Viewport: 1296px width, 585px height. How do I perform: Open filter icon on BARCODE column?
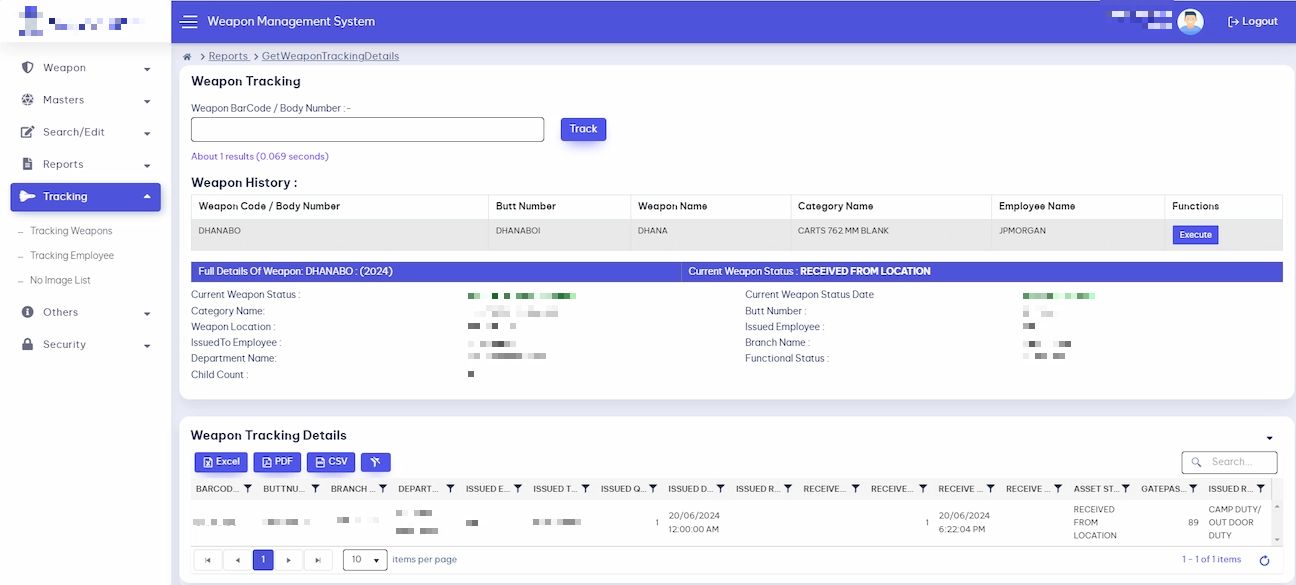click(247, 489)
